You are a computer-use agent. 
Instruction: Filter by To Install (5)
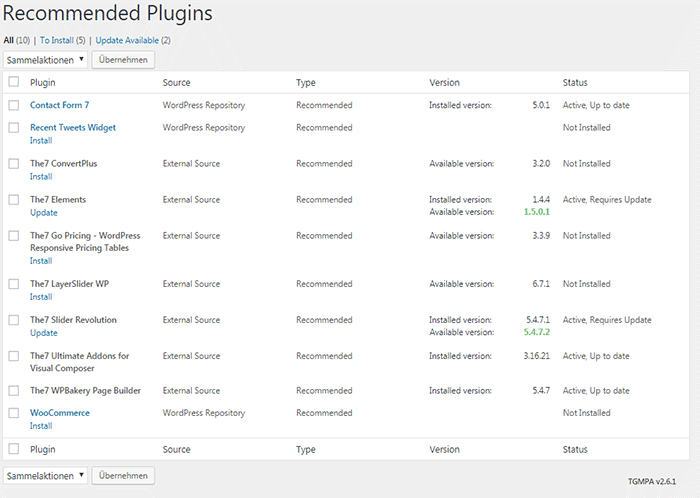pos(62,40)
